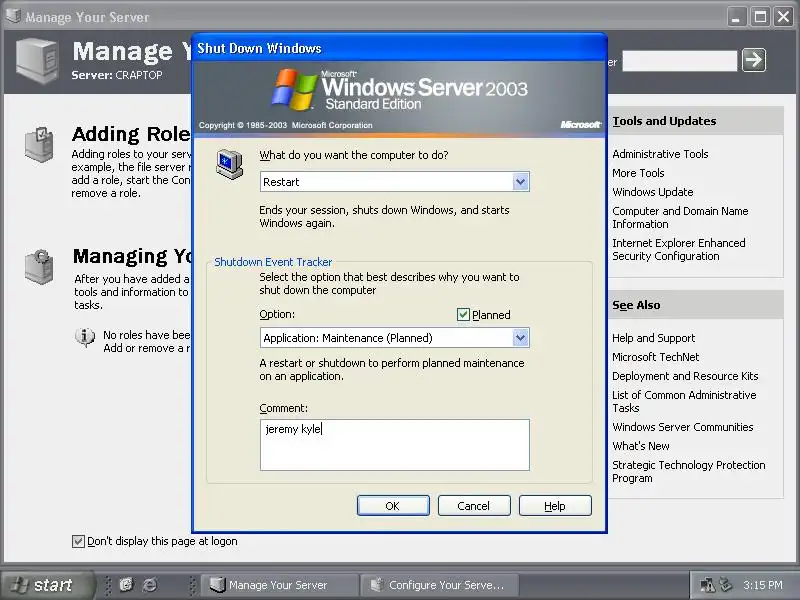Screen dimensions: 800x600
Task: Launch Internet Explorer from quick launch
Action: tap(149, 584)
